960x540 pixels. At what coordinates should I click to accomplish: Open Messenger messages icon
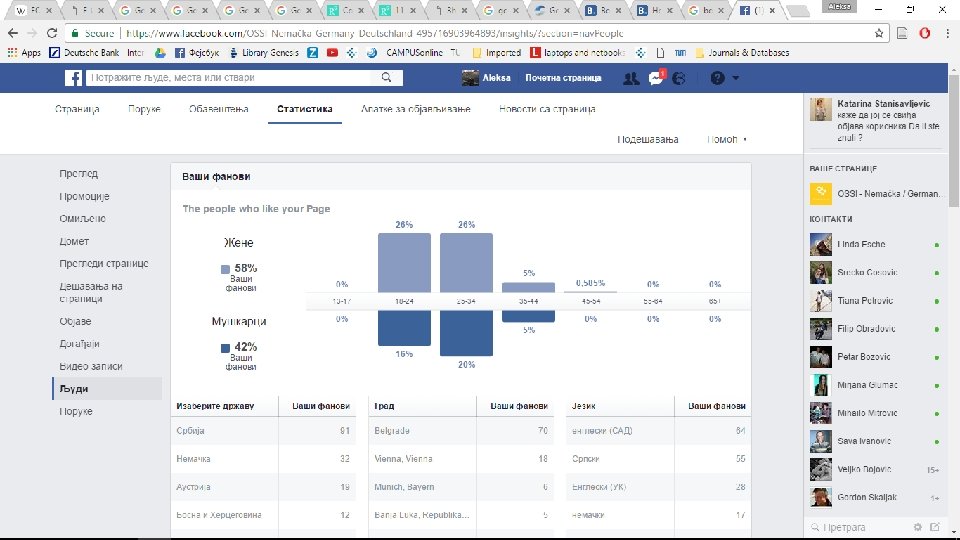pos(656,78)
